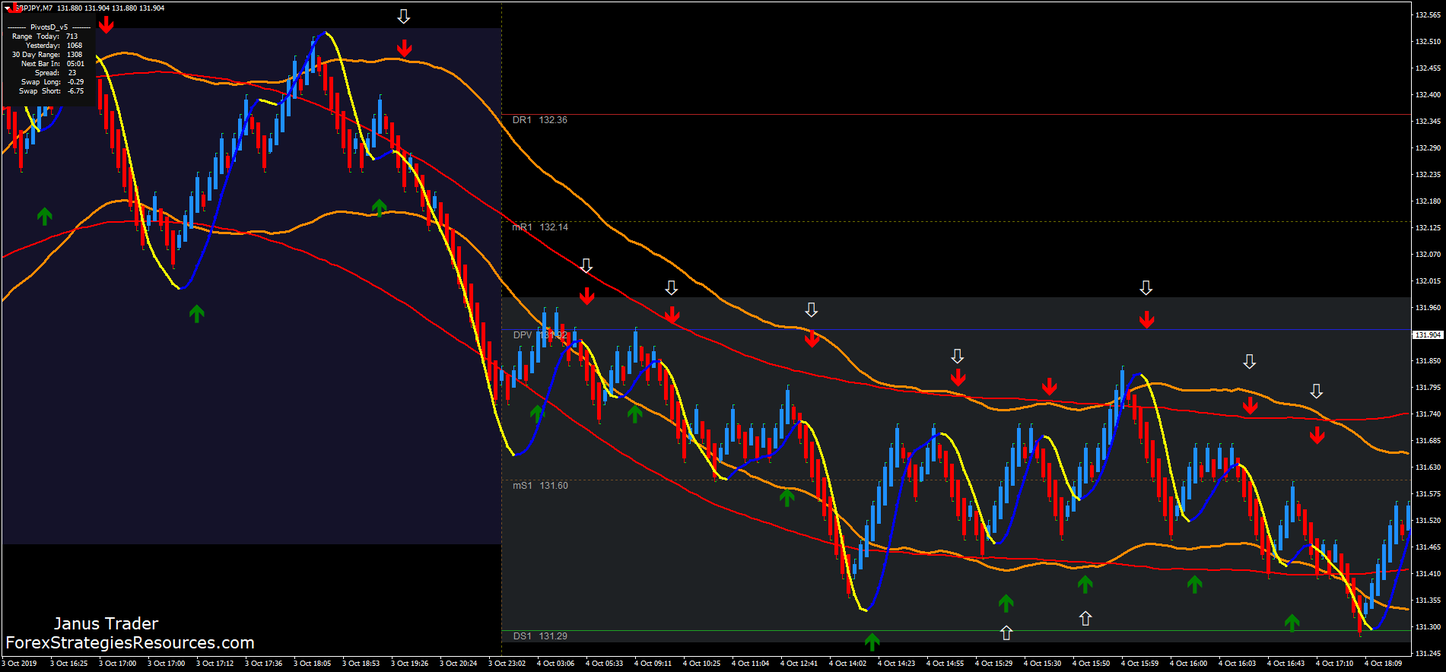Click the white hollow down arrow above the chart
Viewport: 1446px width, 672px height.
click(403, 15)
